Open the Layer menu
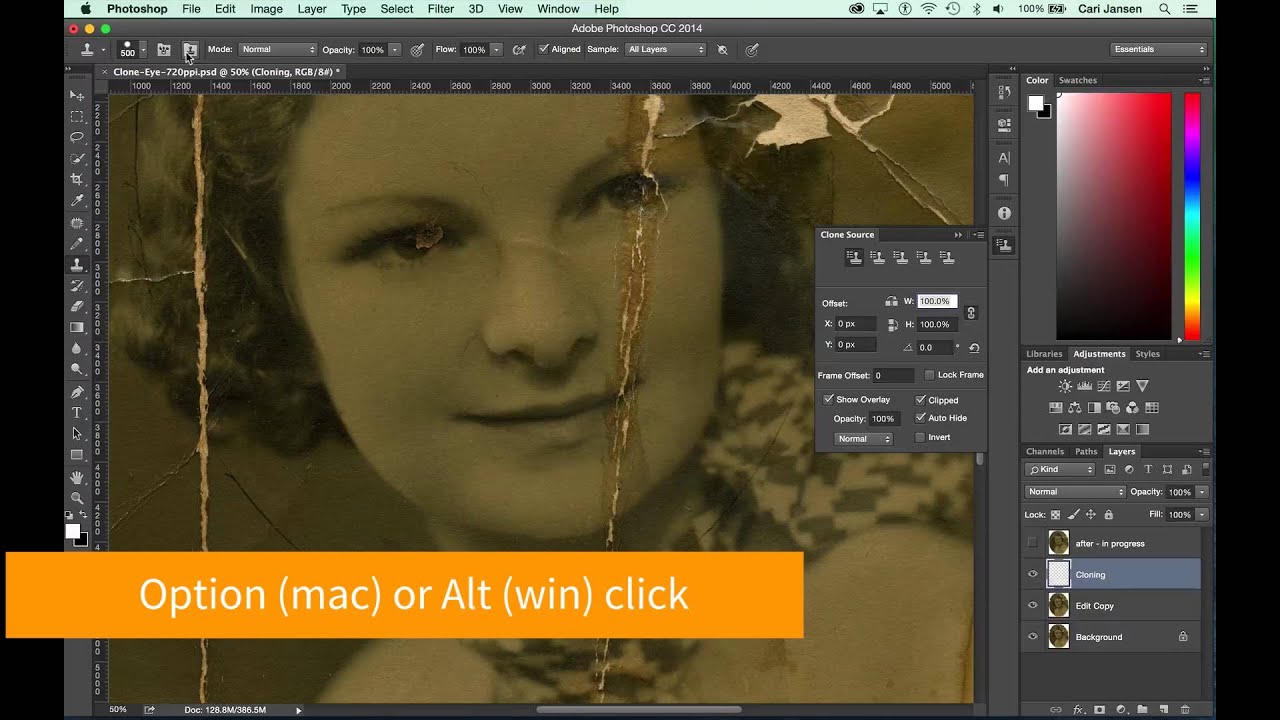This screenshot has height=720, width=1280. (x=312, y=9)
